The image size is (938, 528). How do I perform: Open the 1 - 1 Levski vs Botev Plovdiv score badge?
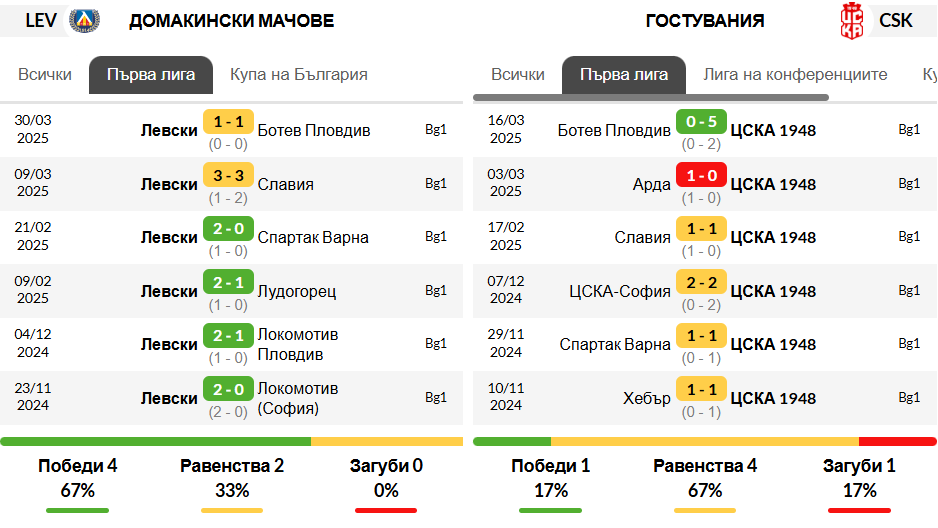[228, 122]
